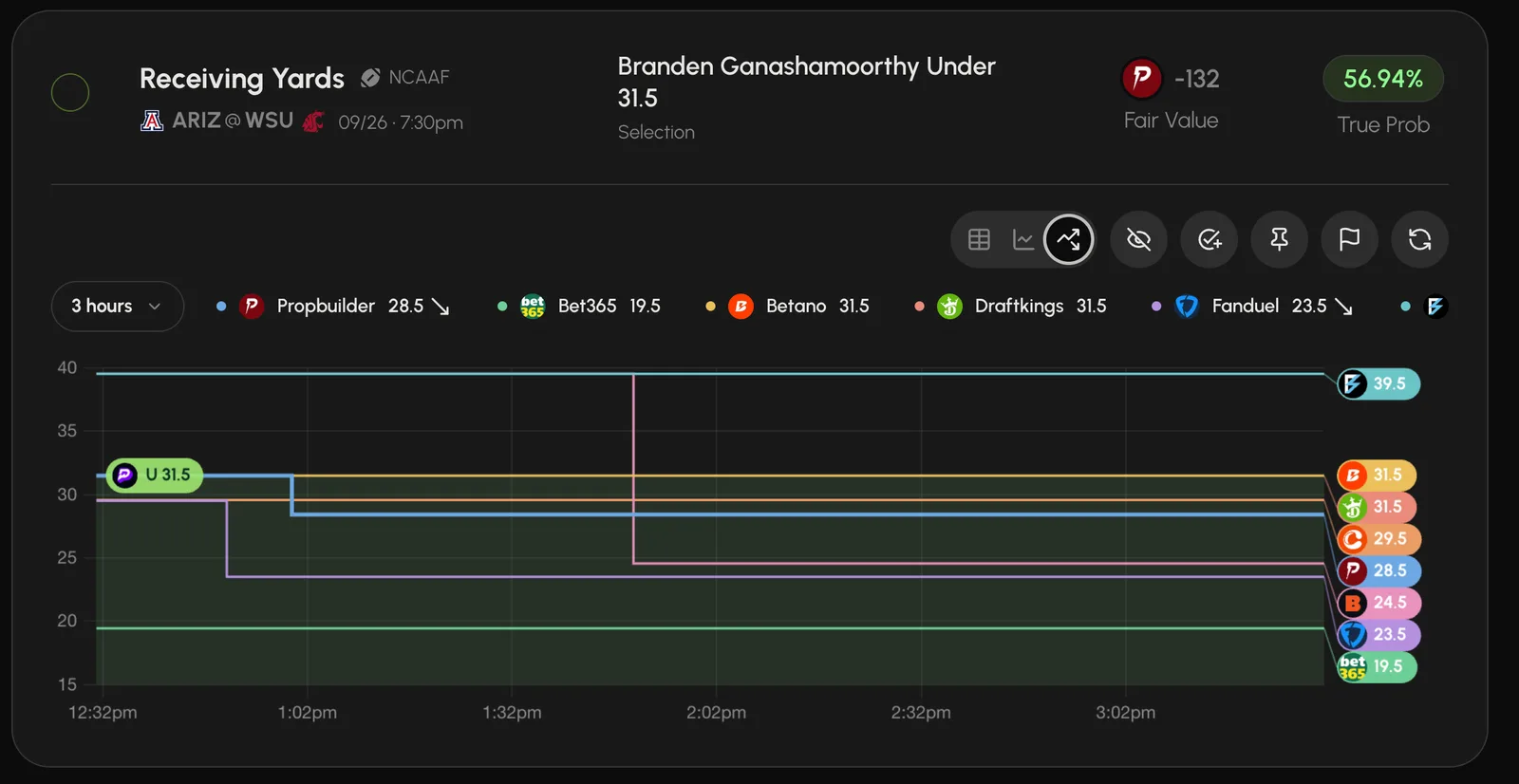This screenshot has height=784, width=1519.
Task: Click the 29.5 chart end label
Action: point(1378,539)
